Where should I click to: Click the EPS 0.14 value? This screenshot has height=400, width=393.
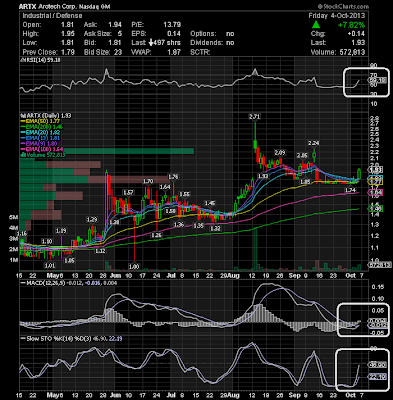pyautogui.click(x=174, y=34)
